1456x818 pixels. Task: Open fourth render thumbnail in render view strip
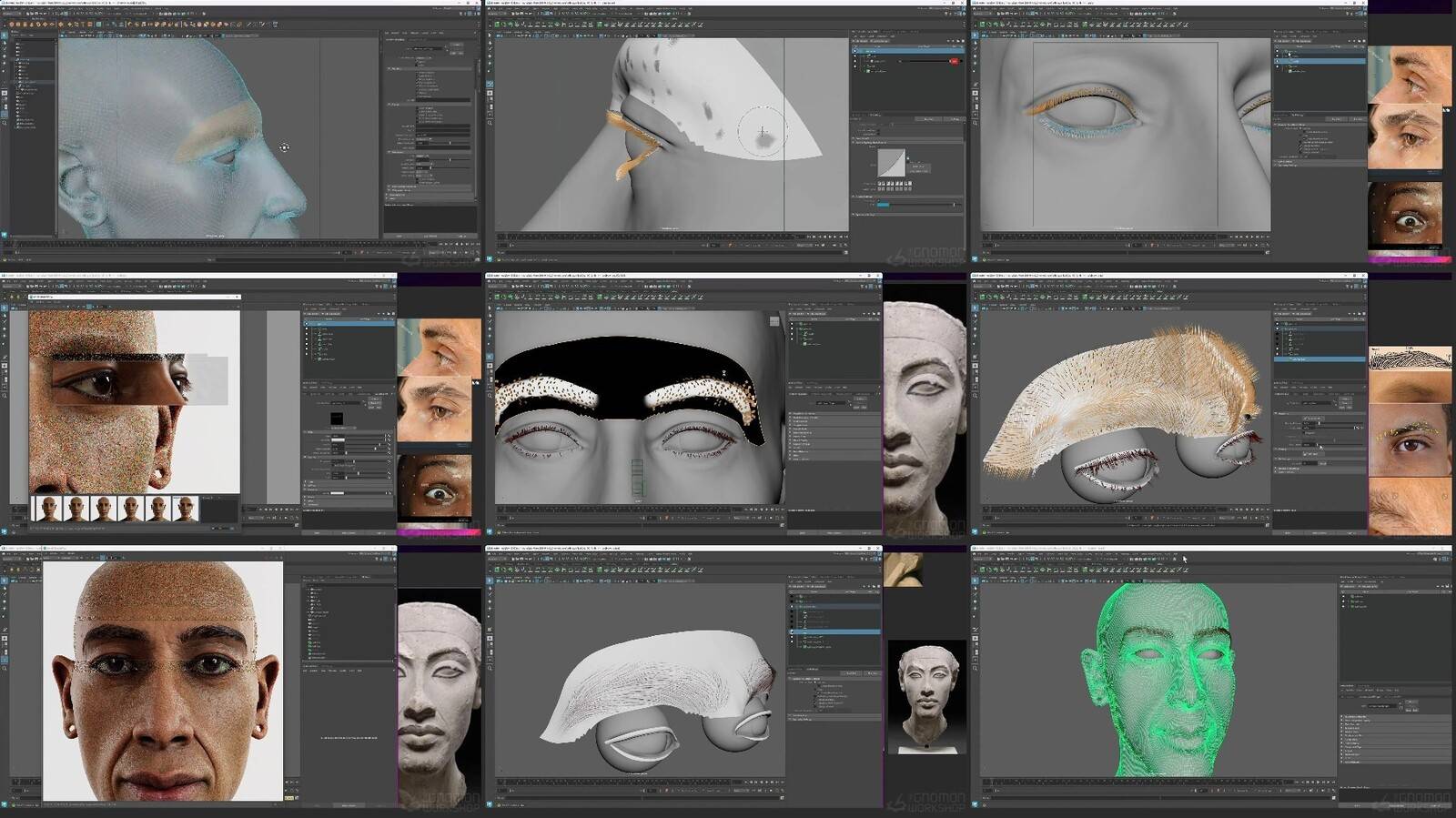131,509
